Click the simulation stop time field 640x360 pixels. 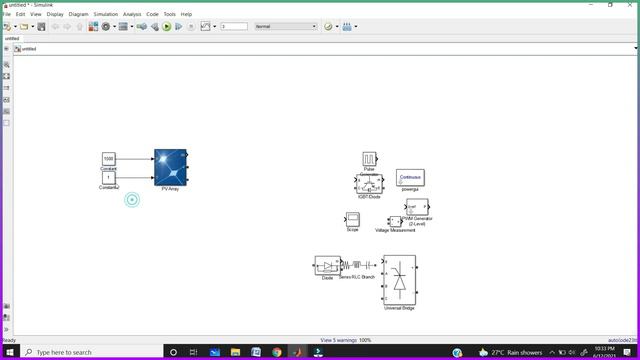234,27
